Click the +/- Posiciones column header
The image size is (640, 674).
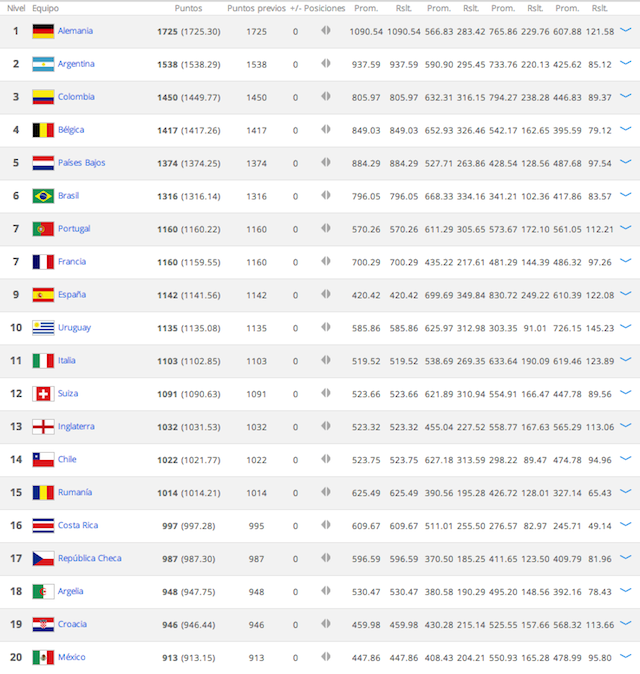coord(317,8)
